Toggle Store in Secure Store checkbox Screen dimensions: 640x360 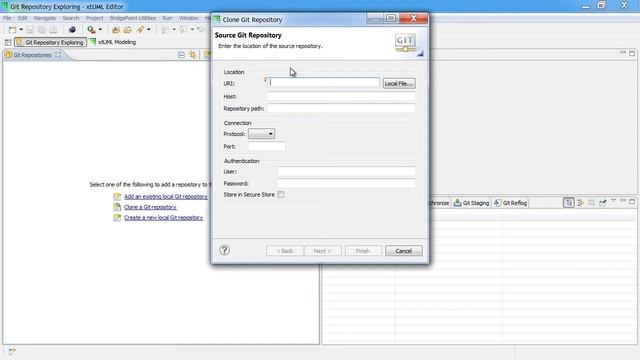(281, 195)
